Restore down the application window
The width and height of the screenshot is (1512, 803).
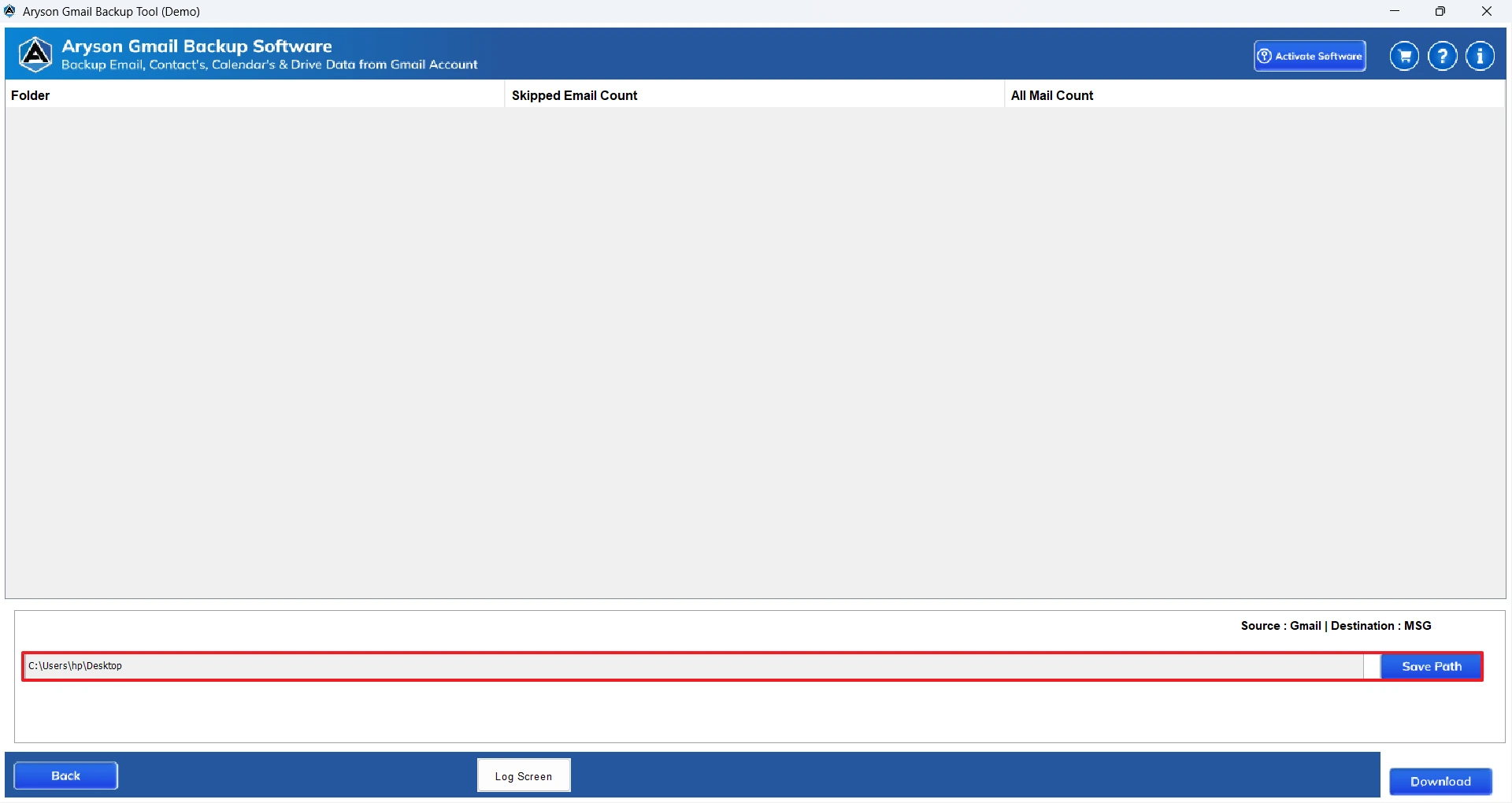tap(1440, 11)
